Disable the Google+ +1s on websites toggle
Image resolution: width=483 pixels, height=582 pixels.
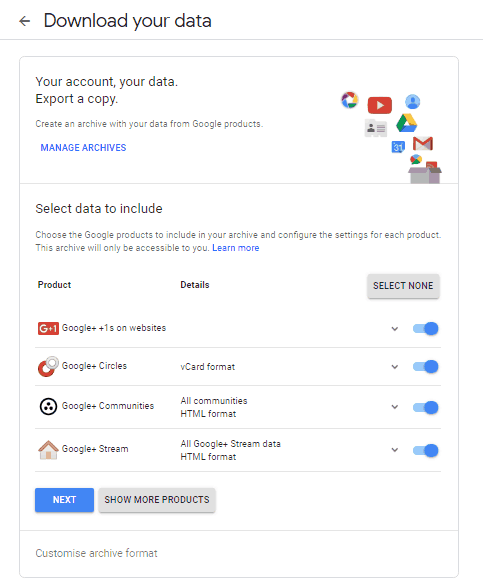(x=426, y=328)
